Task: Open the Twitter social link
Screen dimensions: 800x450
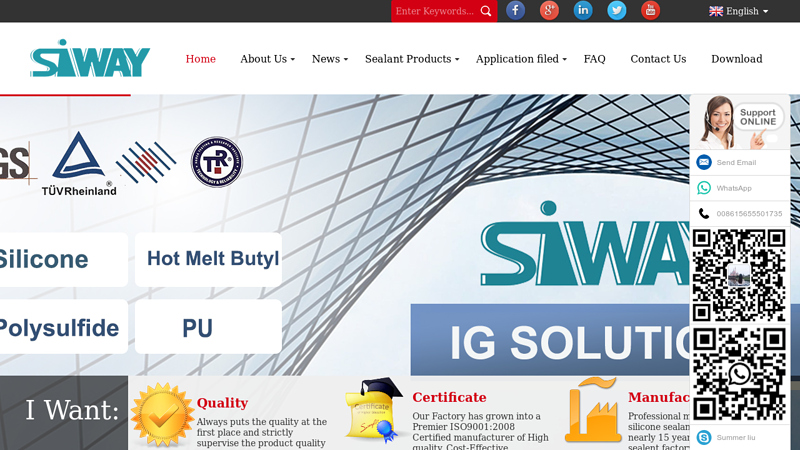Action: (x=616, y=10)
